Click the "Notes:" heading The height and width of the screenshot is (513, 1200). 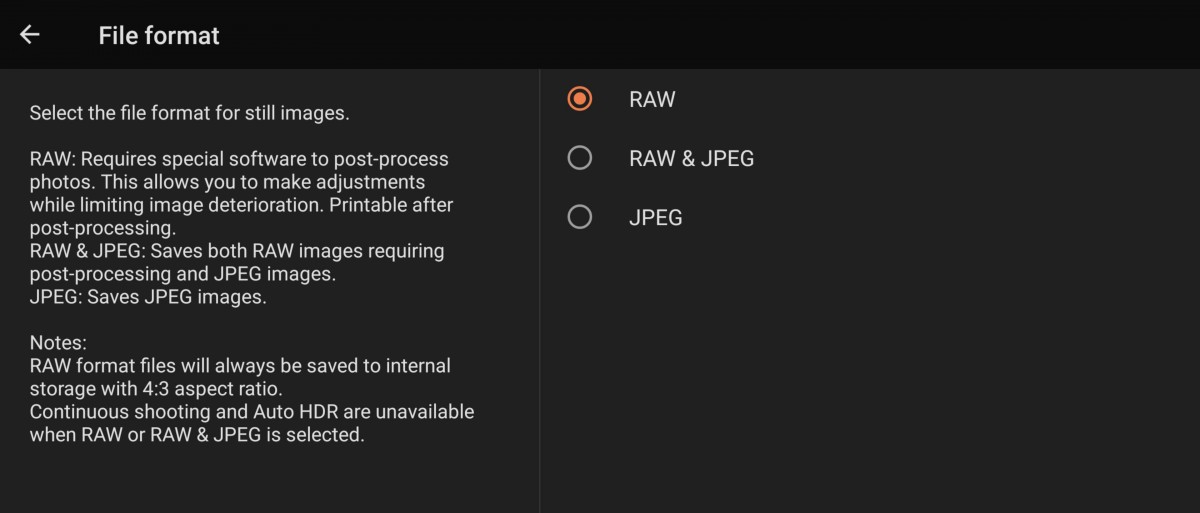coord(58,343)
